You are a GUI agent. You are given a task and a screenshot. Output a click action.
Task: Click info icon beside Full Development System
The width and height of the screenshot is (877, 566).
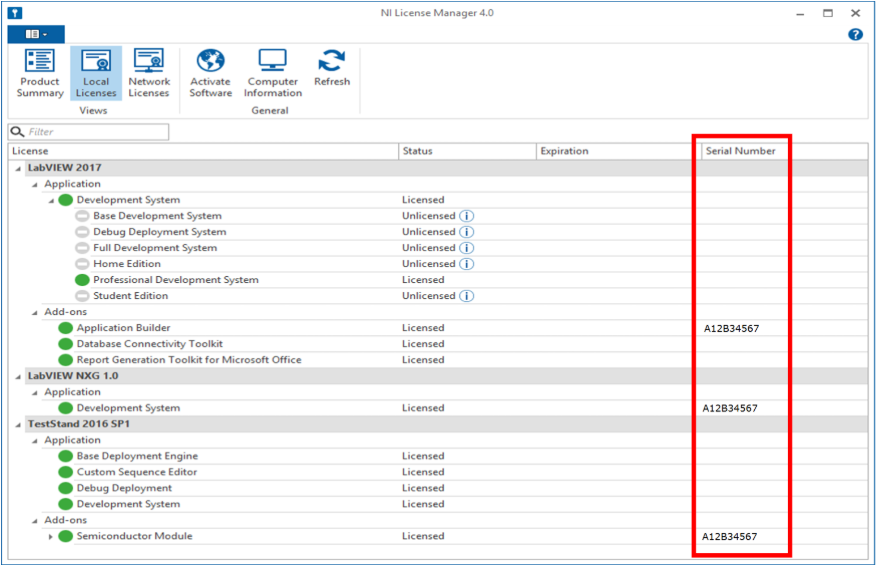[x=466, y=248]
